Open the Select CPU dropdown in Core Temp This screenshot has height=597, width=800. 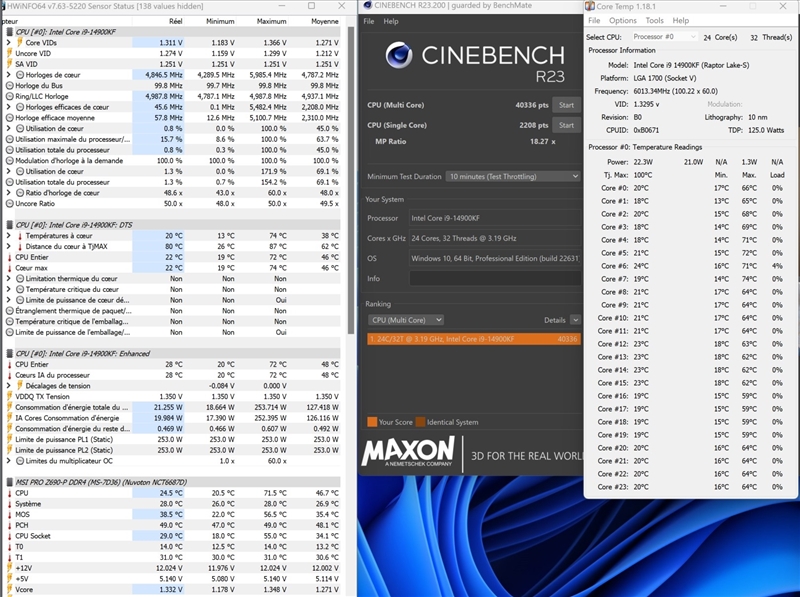(664, 37)
